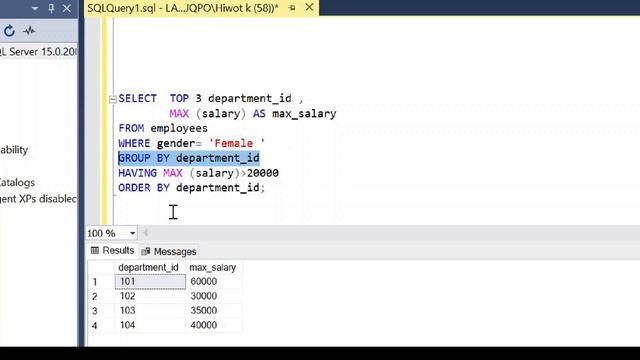
Task: Click the highlighted GROUP BY department_id line
Action: [189, 158]
